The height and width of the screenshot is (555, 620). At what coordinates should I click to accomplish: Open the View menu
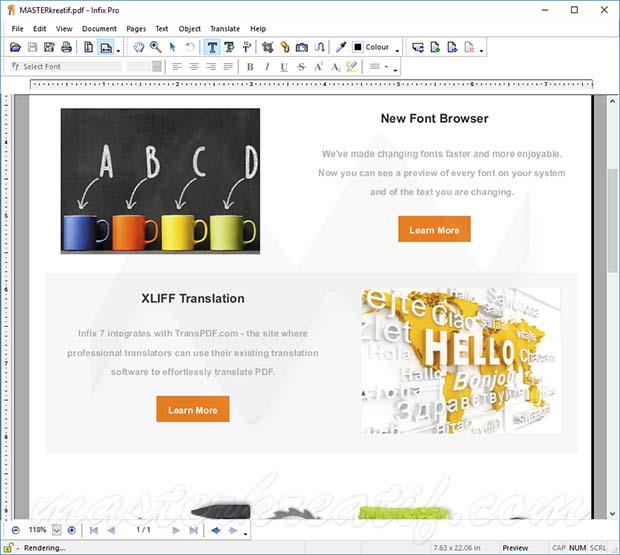tap(64, 29)
